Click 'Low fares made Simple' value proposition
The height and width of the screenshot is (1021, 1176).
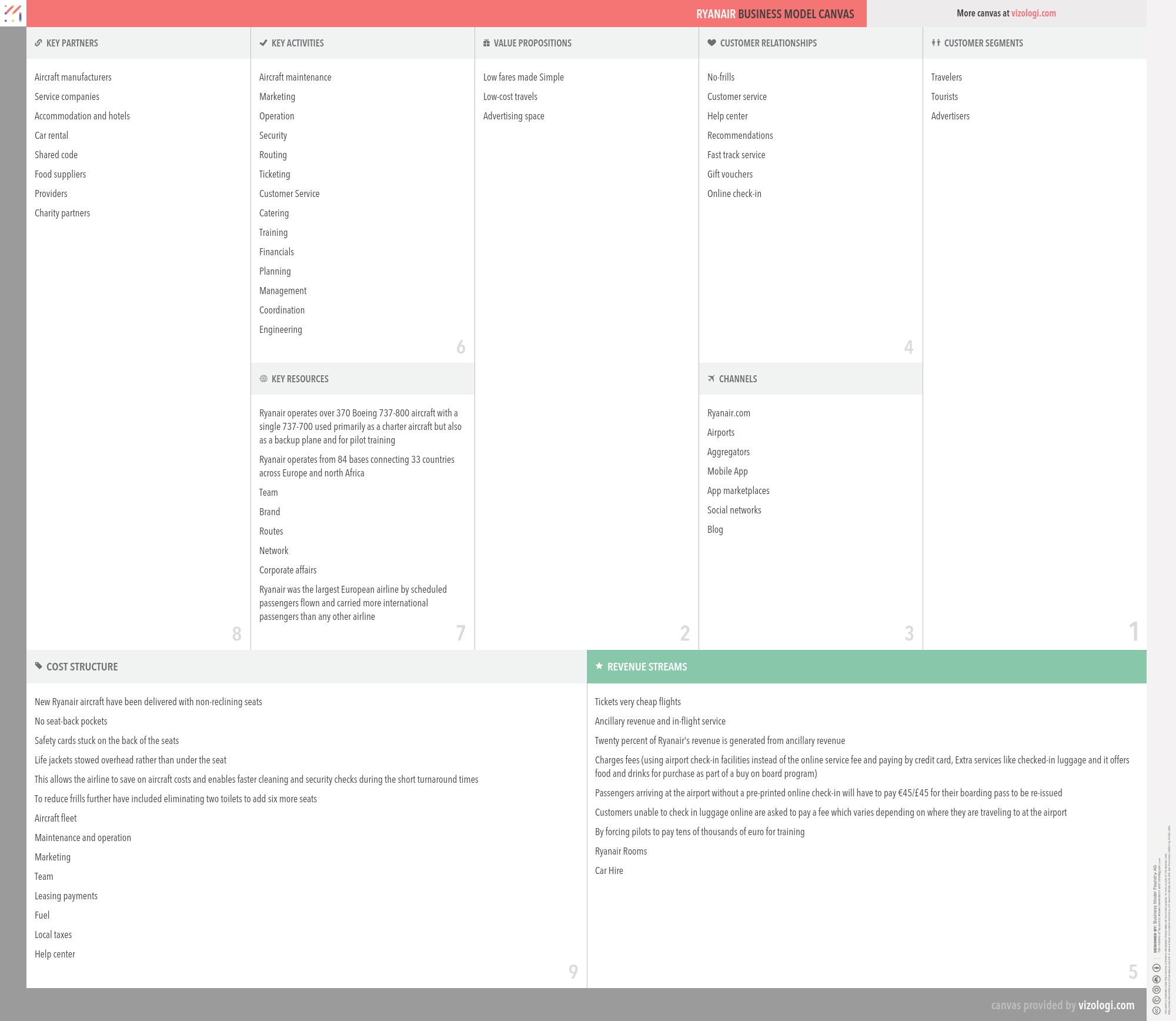523,77
